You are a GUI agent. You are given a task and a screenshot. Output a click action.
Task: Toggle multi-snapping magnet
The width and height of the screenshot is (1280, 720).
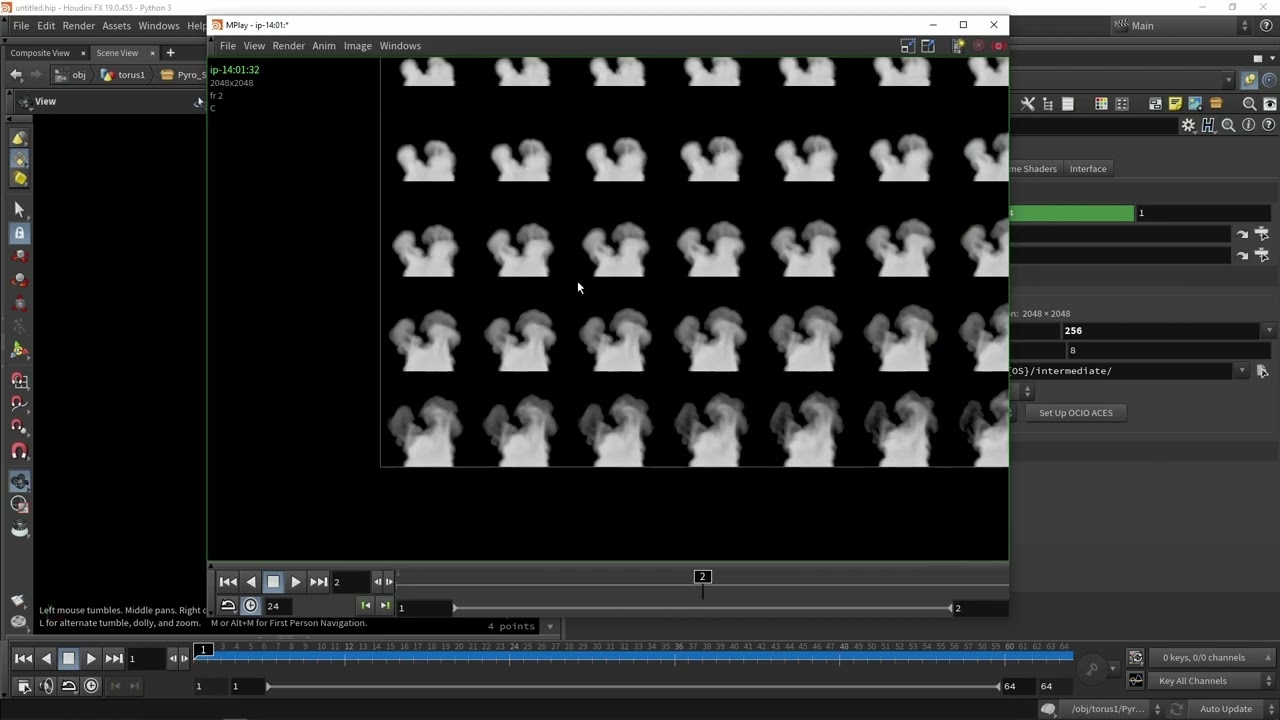[19, 451]
